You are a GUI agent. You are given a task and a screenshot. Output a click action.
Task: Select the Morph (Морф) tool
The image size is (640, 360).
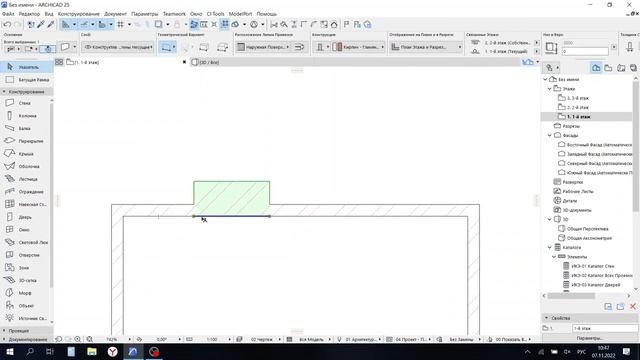(x=24, y=293)
